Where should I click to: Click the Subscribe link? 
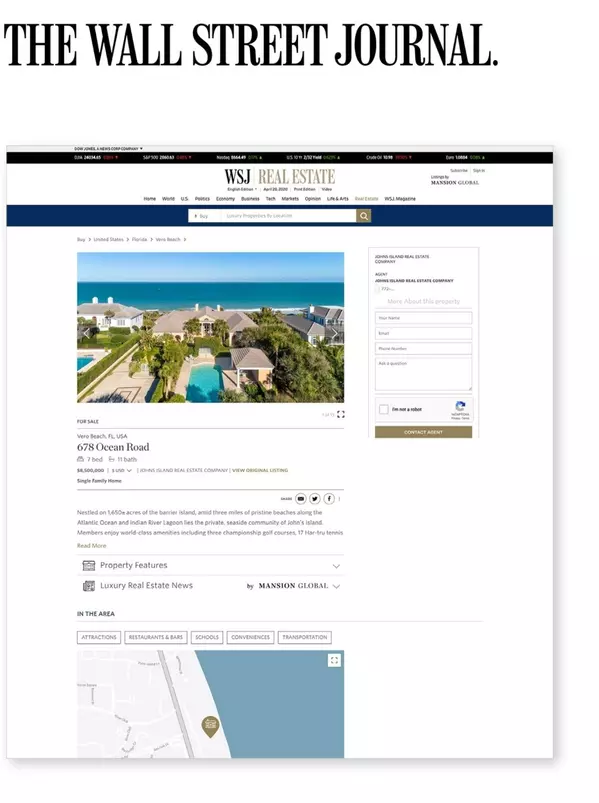point(459,171)
